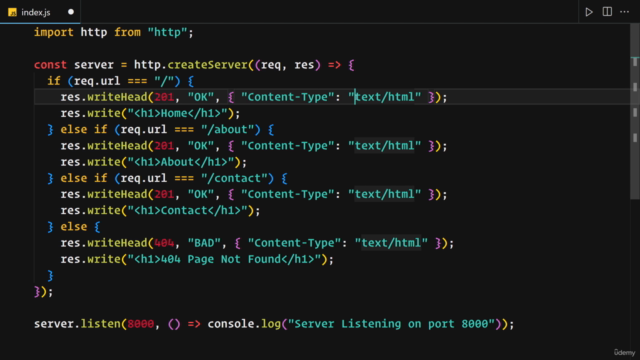Click the 'const' keyword

click(x=50, y=64)
